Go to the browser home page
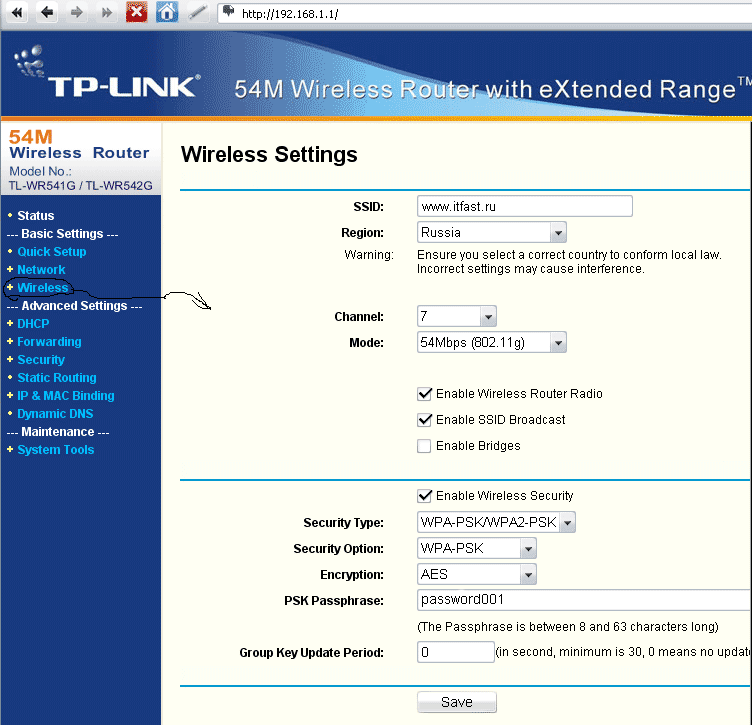The width and height of the screenshot is (752, 725). (x=168, y=12)
